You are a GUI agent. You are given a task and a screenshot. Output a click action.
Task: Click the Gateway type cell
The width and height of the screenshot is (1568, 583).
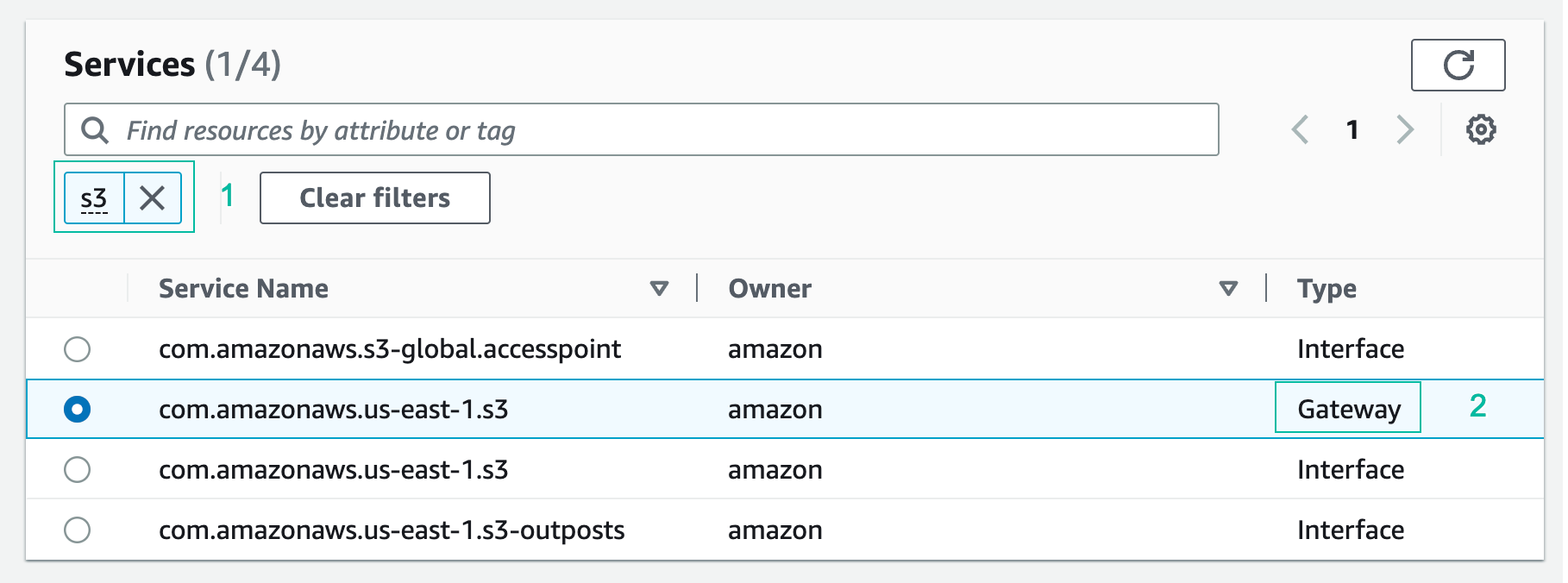(1348, 410)
